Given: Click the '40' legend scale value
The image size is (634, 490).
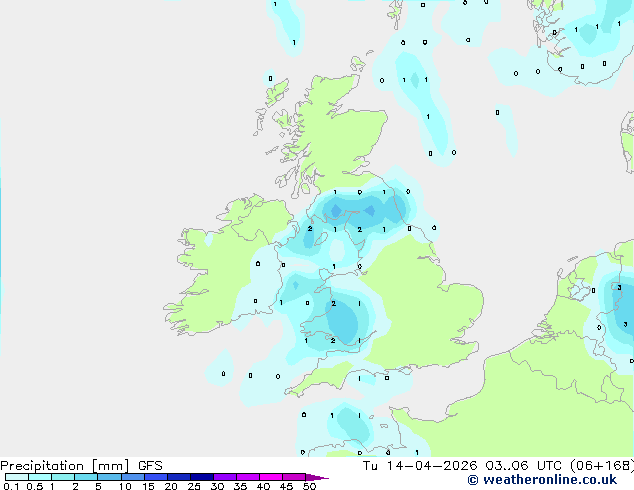Looking at the screenshot, I should click(263, 486).
